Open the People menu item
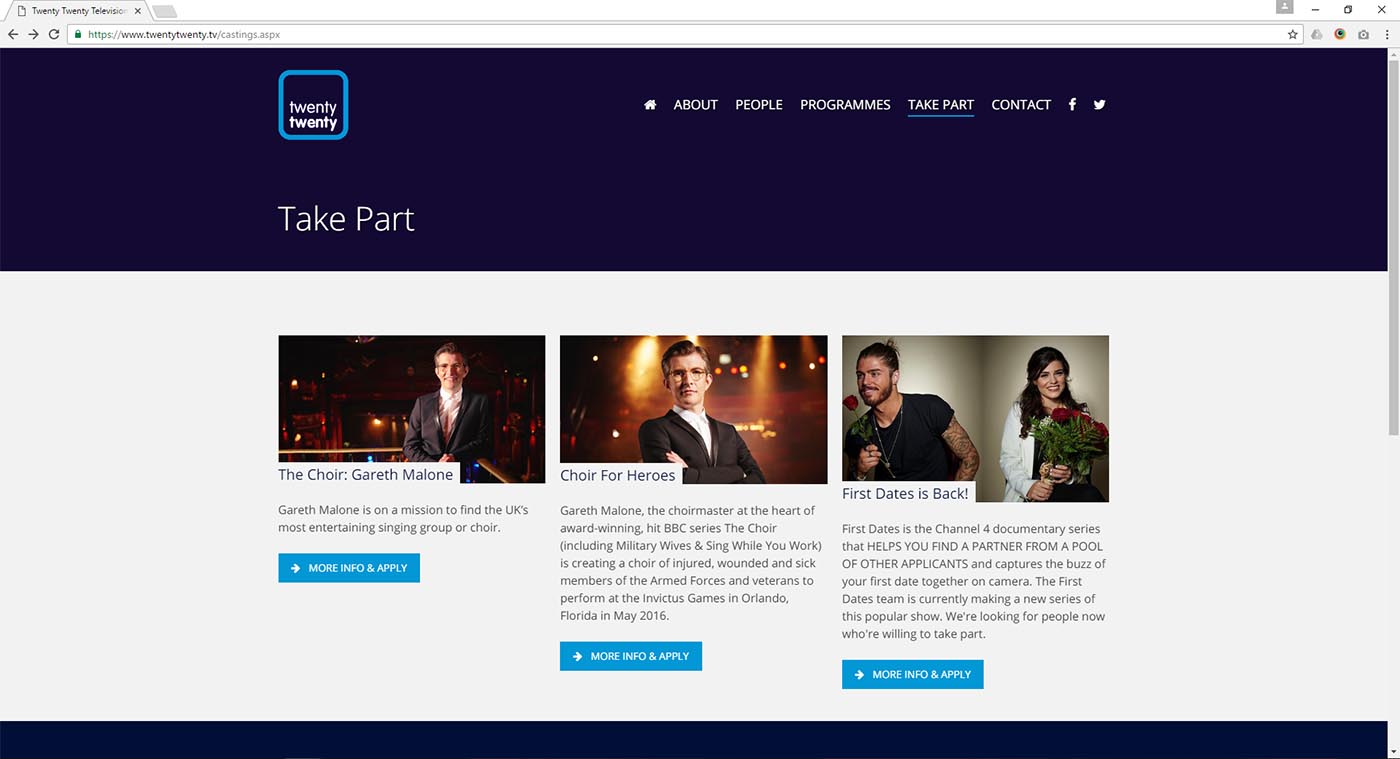The height and width of the screenshot is (759, 1400). (759, 105)
